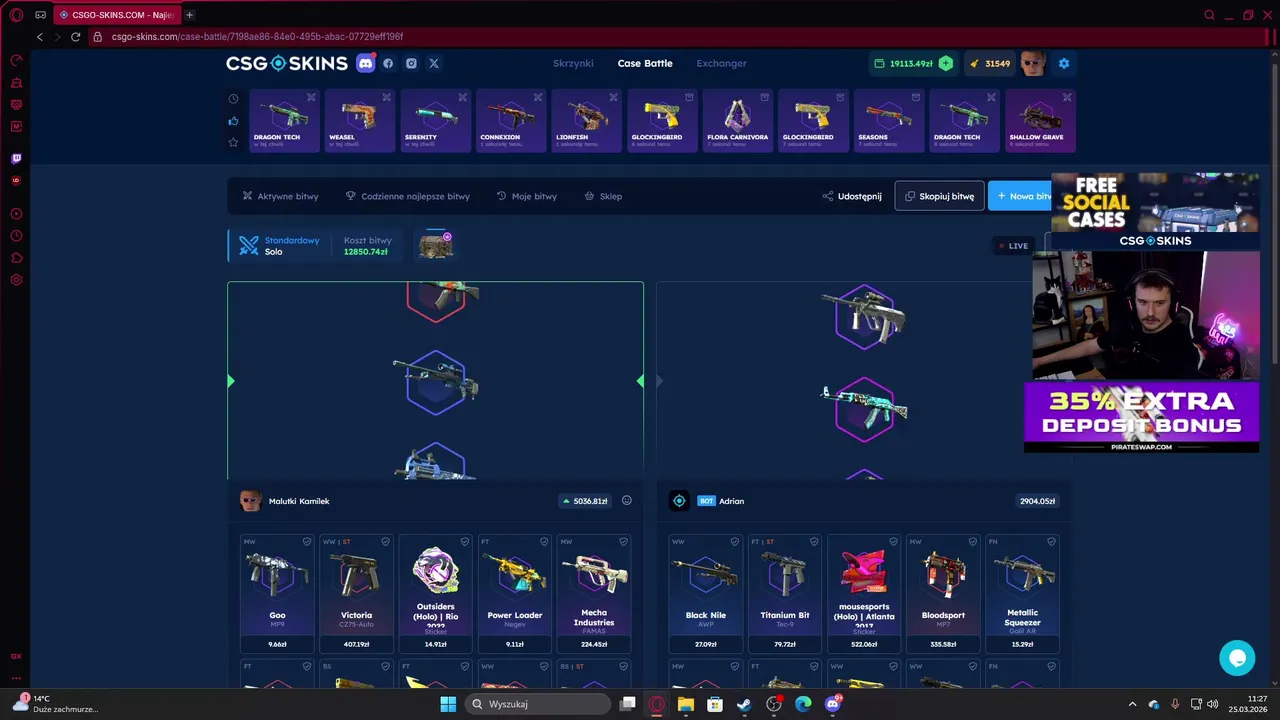Open Microsoft Edge from the taskbar
Image resolution: width=1280 pixels, height=720 pixels.
pos(803,704)
